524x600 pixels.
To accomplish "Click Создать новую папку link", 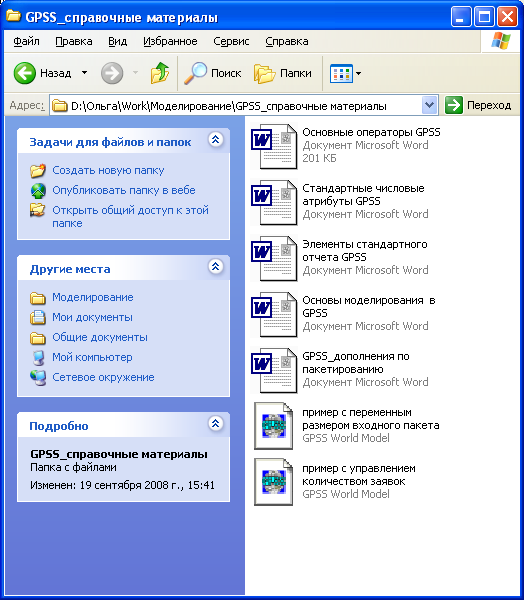I will tap(108, 170).
